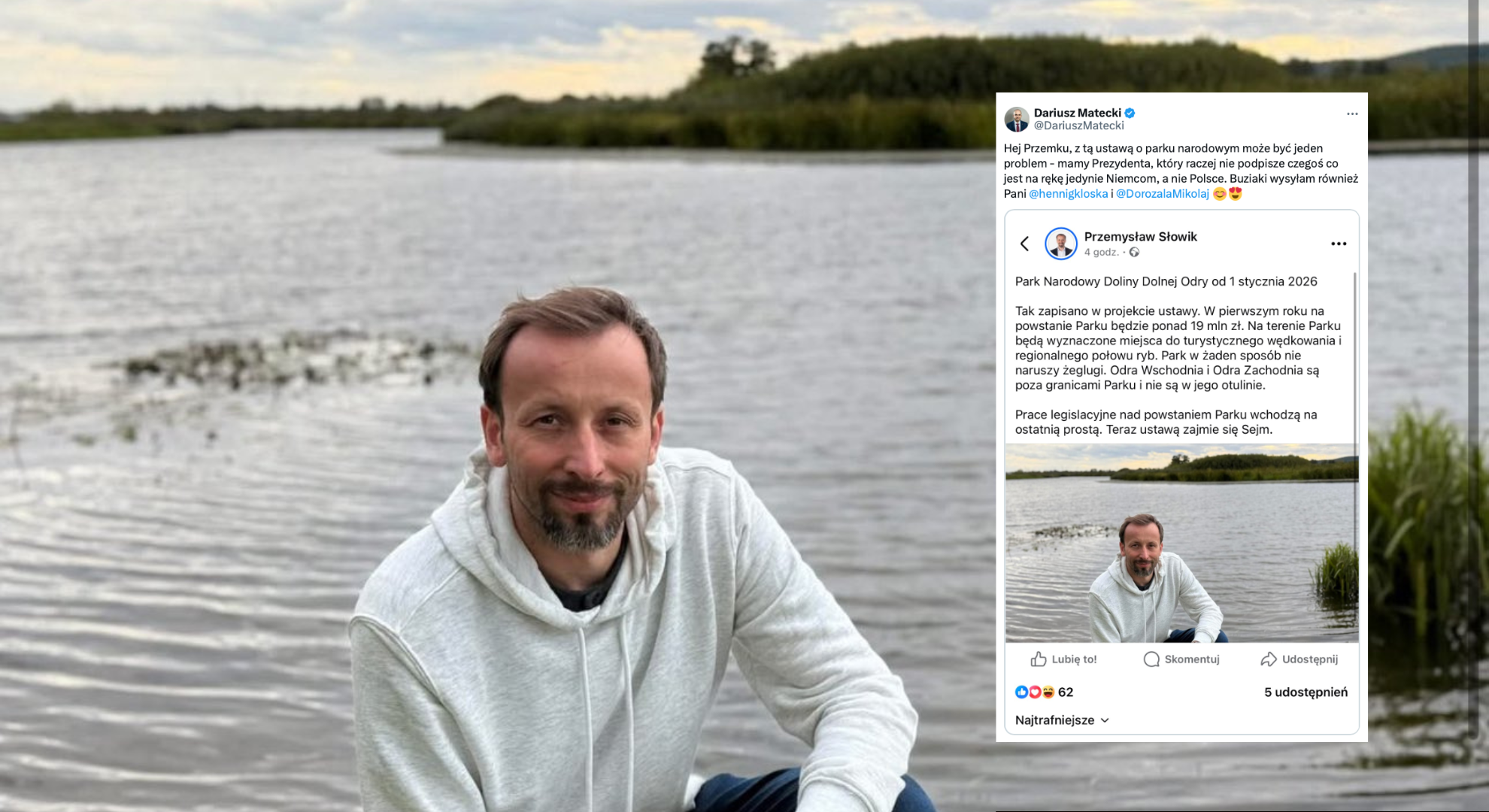Click the thumbs-up Lubię to! icon

tap(1039, 659)
